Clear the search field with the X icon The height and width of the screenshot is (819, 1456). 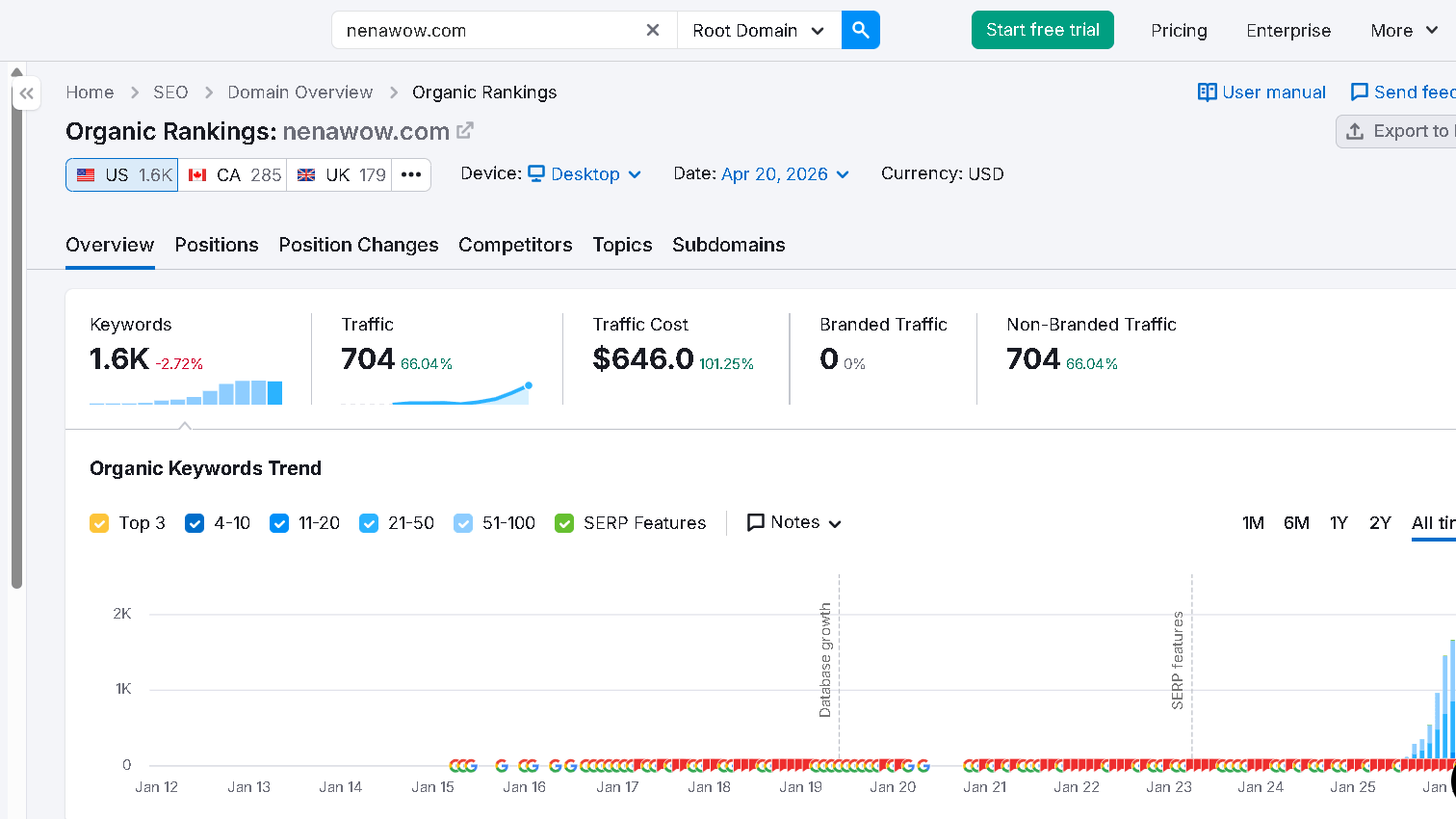(x=653, y=30)
